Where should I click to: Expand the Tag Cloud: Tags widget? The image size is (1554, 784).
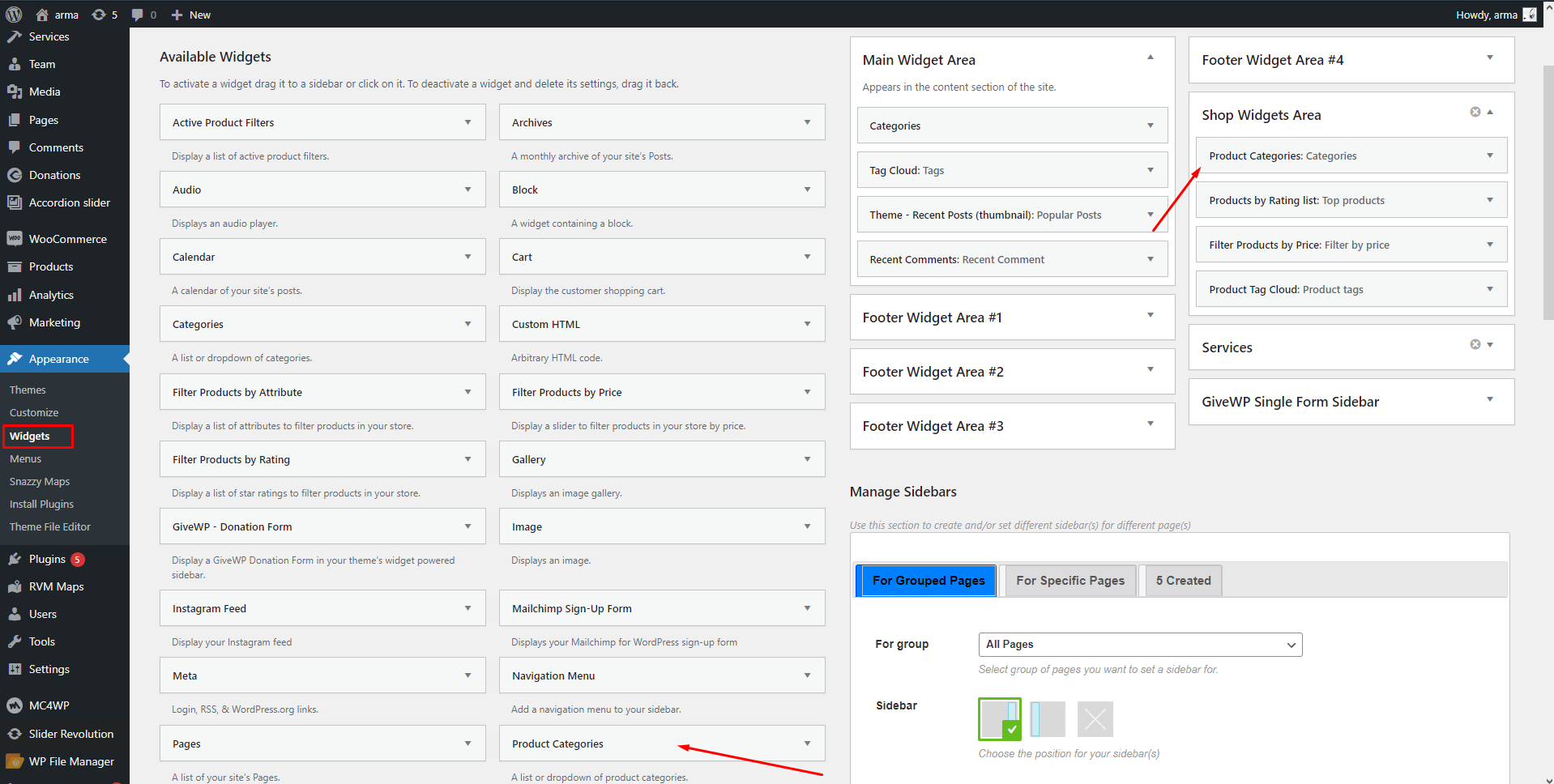tap(1151, 170)
